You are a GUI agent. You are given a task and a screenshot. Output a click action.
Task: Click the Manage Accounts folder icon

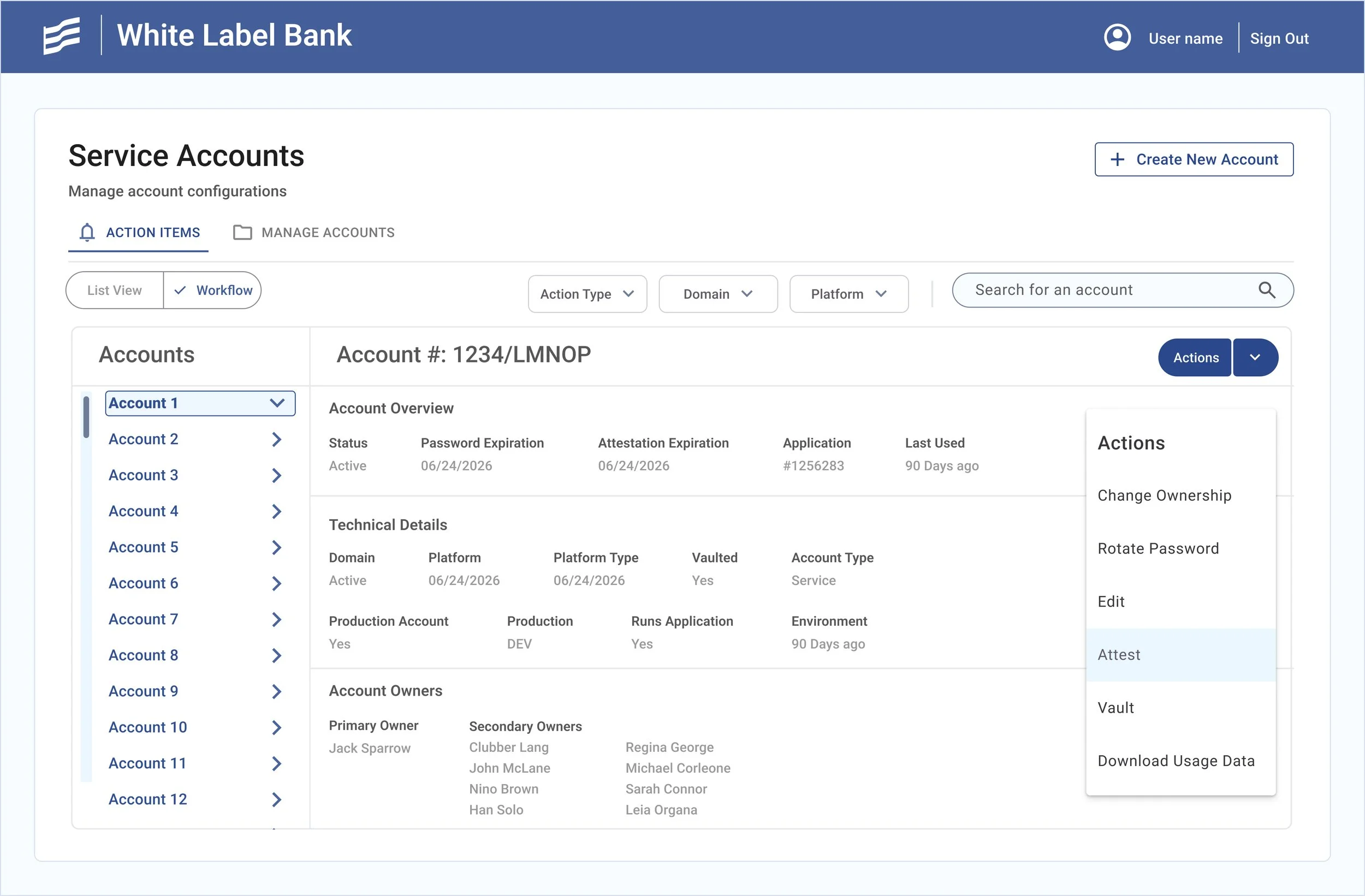[242, 232]
